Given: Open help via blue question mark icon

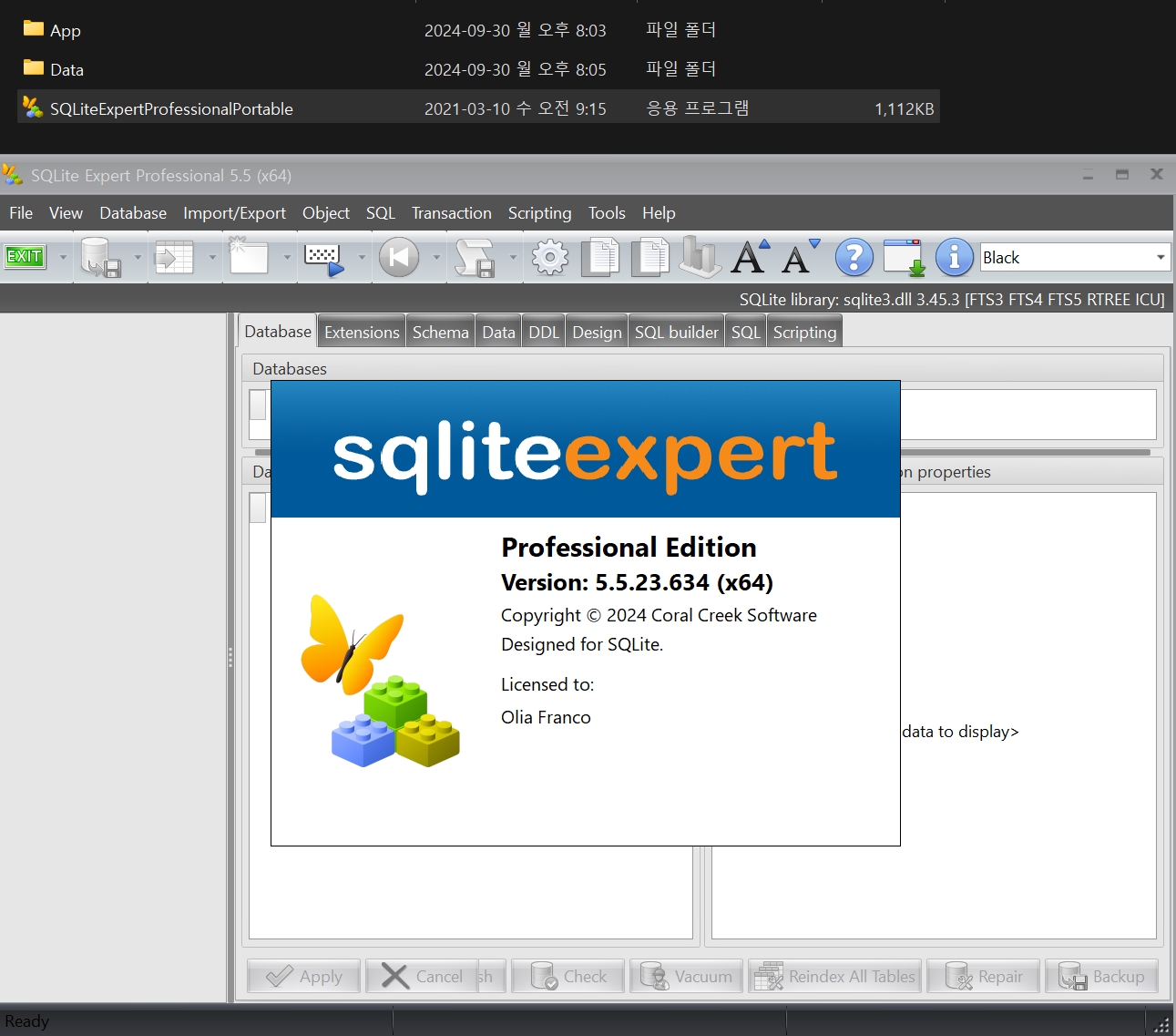Looking at the screenshot, I should (854, 258).
